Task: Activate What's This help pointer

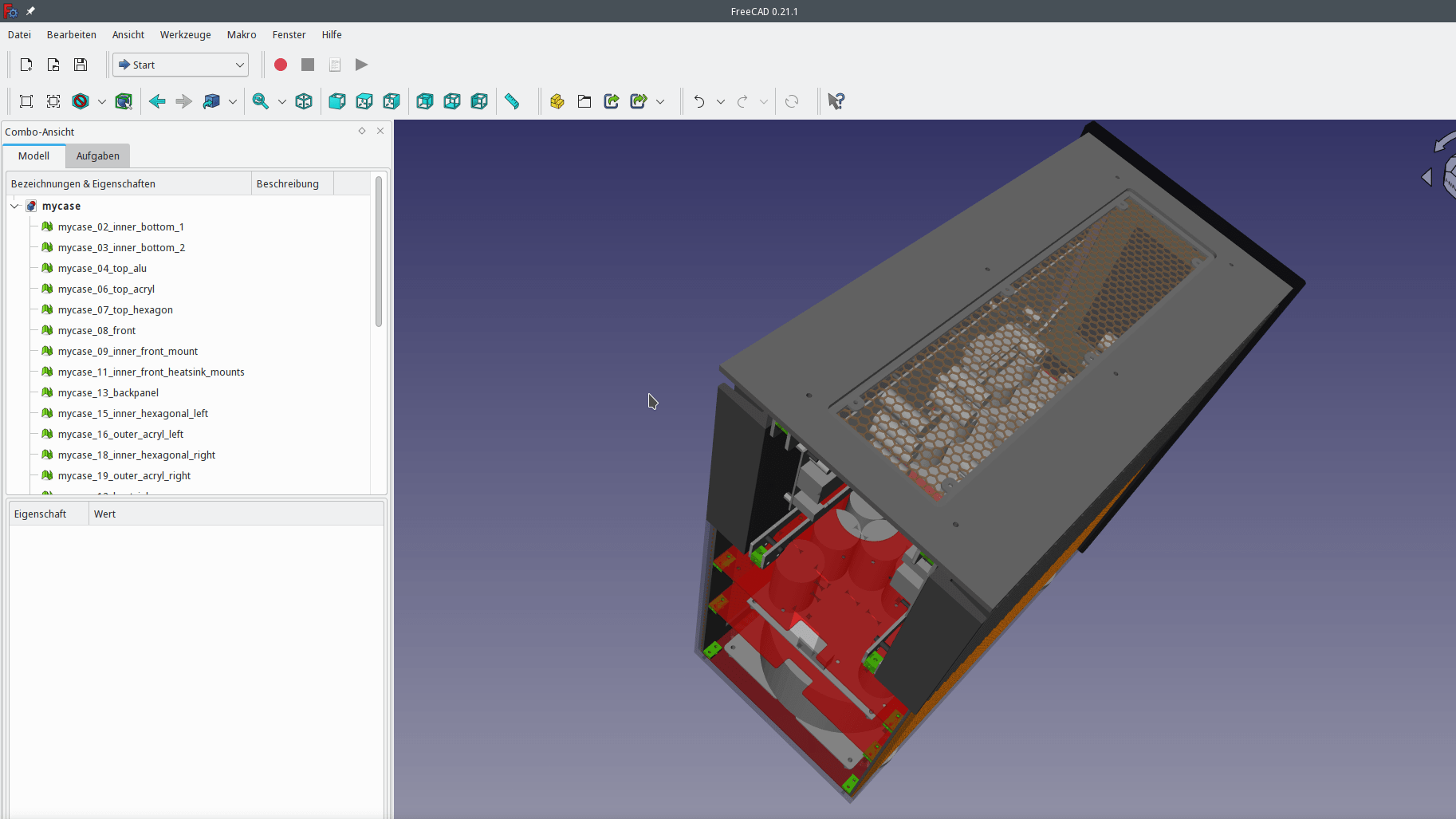Action: [836, 101]
